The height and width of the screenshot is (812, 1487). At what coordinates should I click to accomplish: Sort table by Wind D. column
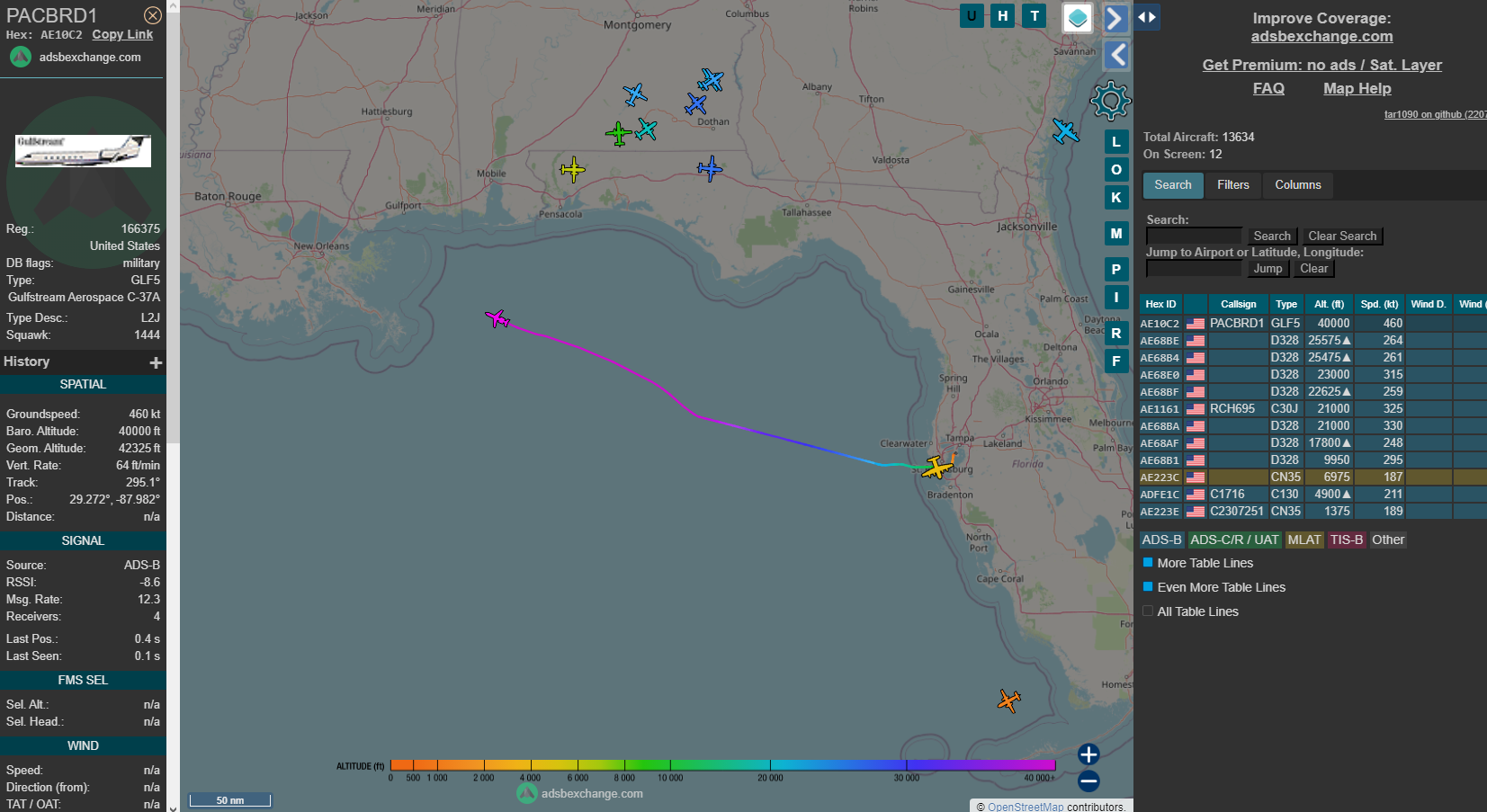pos(1429,304)
